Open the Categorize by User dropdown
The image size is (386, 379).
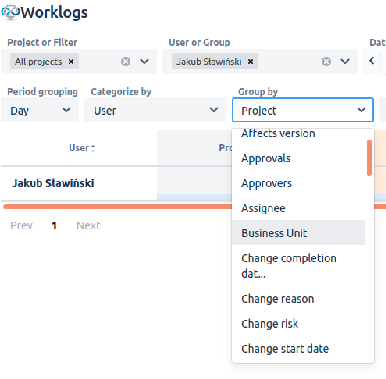pos(155,110)
